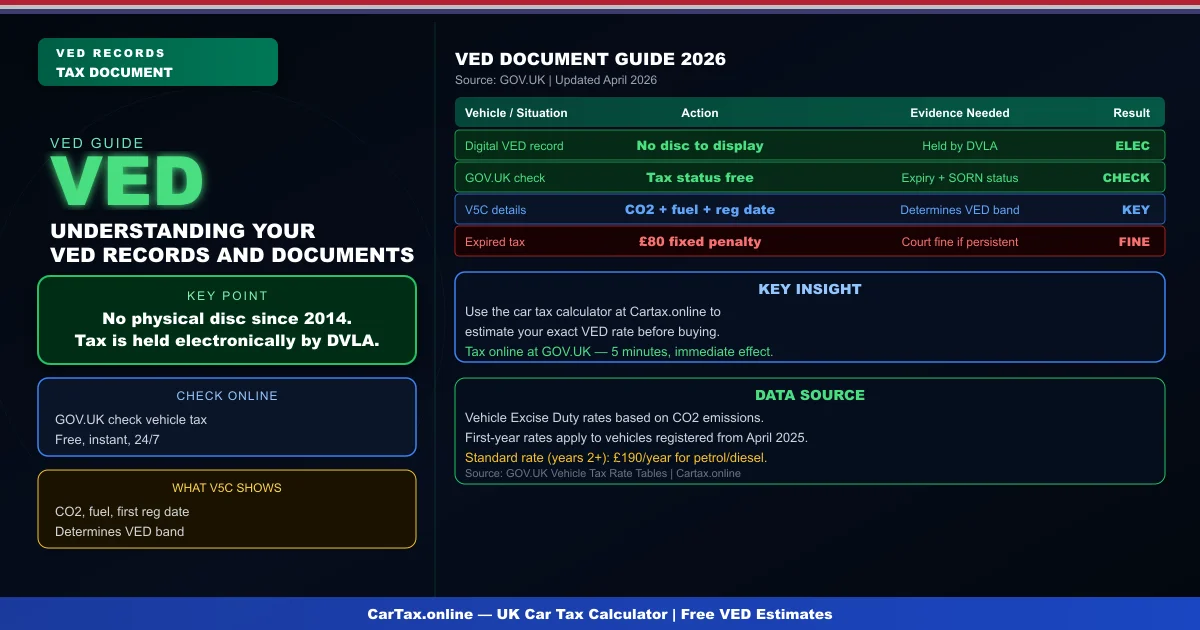The width and height of the screenshot is (1200, 630).
Task: Click the What V5C Shows panel
Action: (x=227, y=509)
